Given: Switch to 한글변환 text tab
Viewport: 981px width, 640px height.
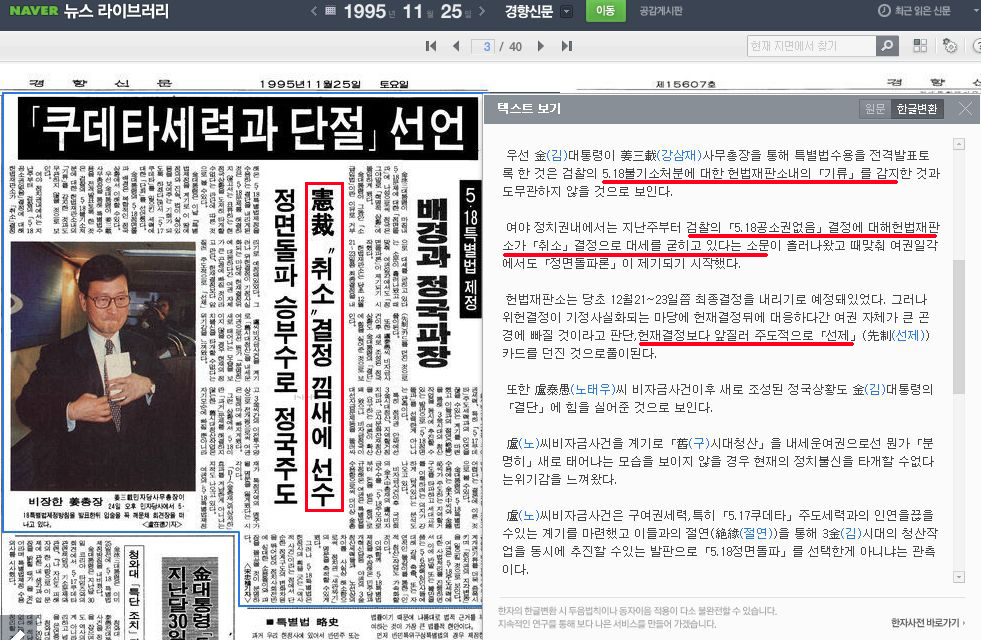Looking at the screenshot, I should coord(917,109).
